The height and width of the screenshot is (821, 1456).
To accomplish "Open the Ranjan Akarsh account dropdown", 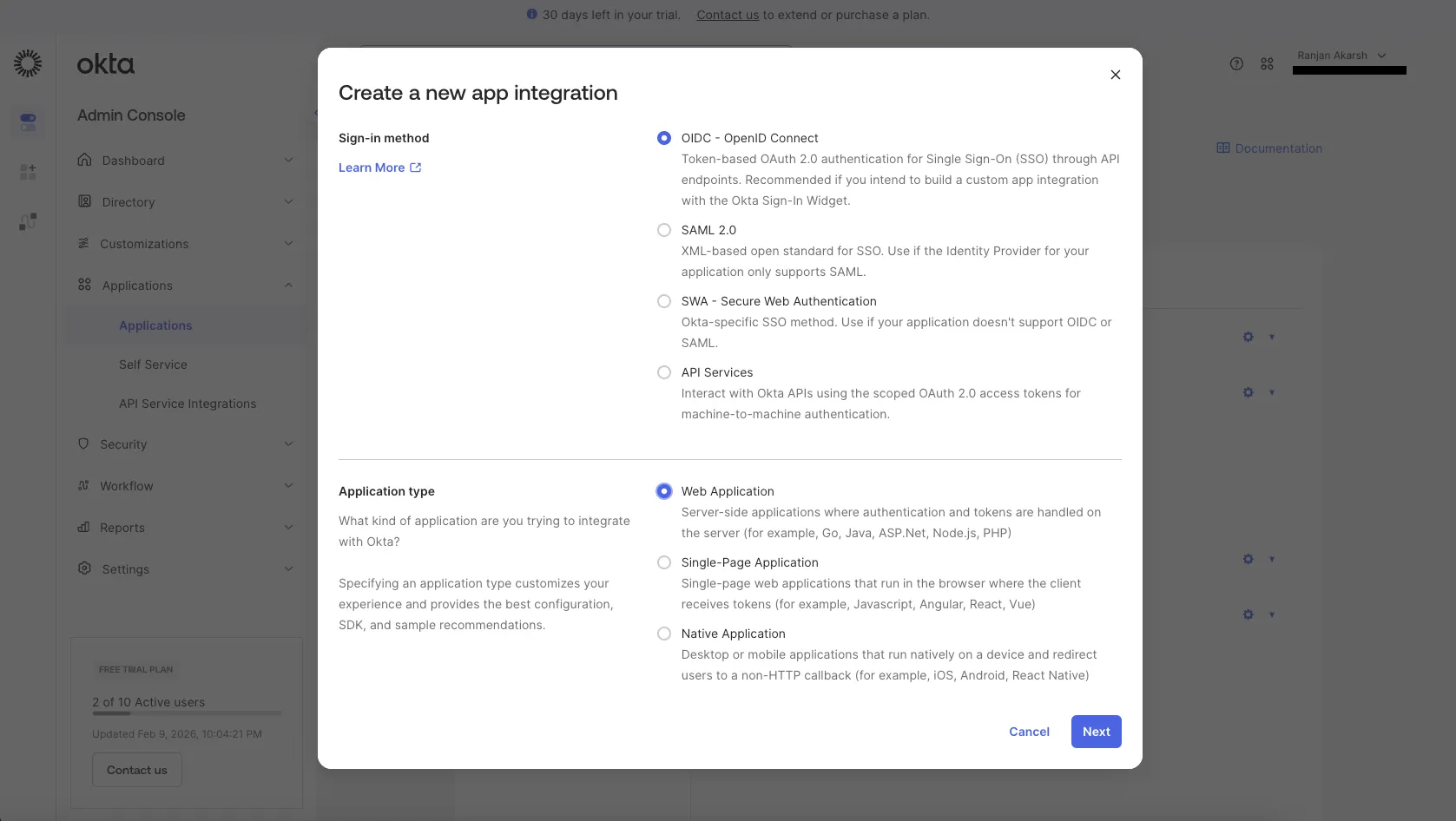I will tap(1341, 56).
